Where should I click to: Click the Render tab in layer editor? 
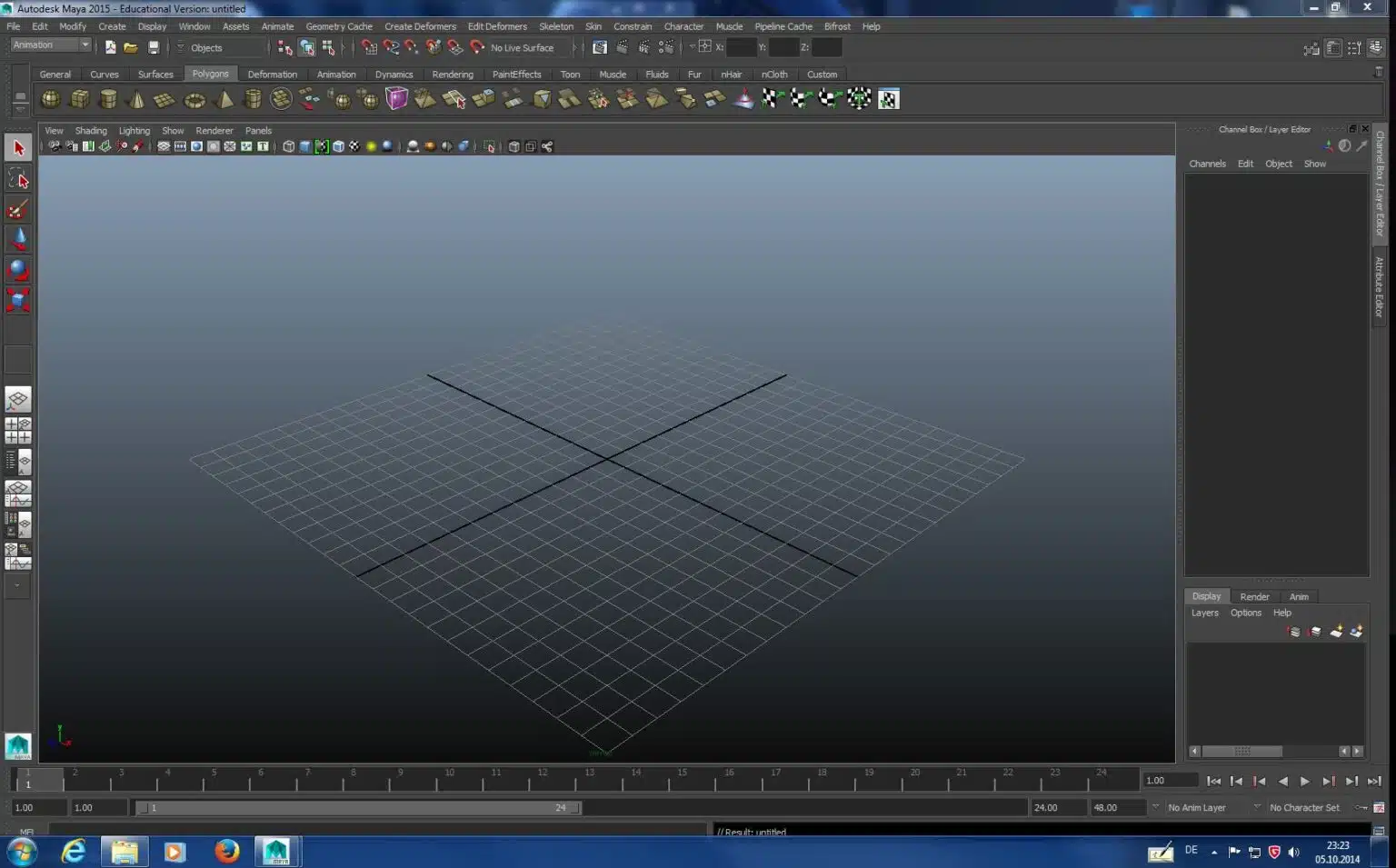pyautogui.click(x=1254, y=597)
